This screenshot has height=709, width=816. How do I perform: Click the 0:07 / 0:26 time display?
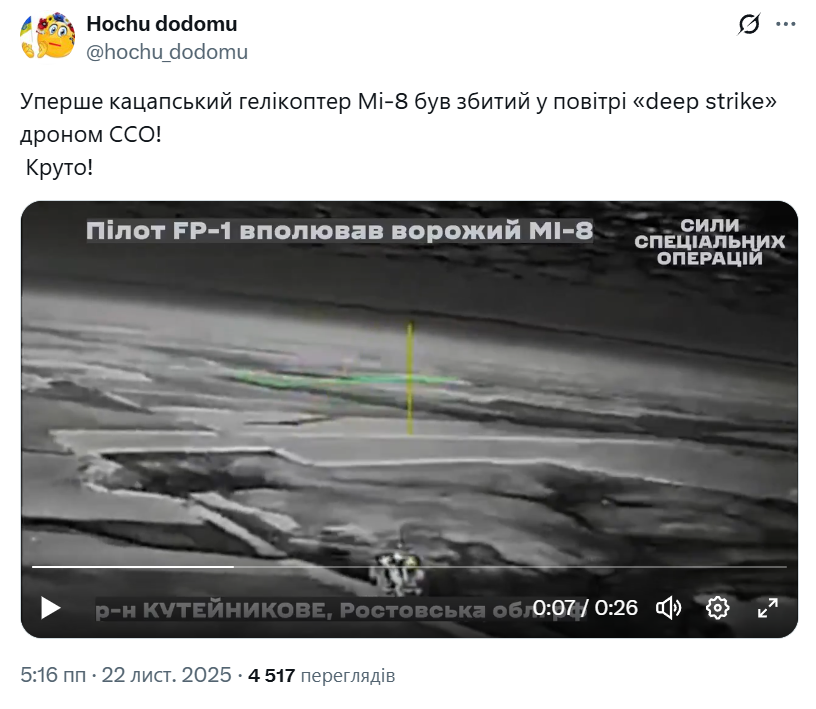[x=585, y=607]
